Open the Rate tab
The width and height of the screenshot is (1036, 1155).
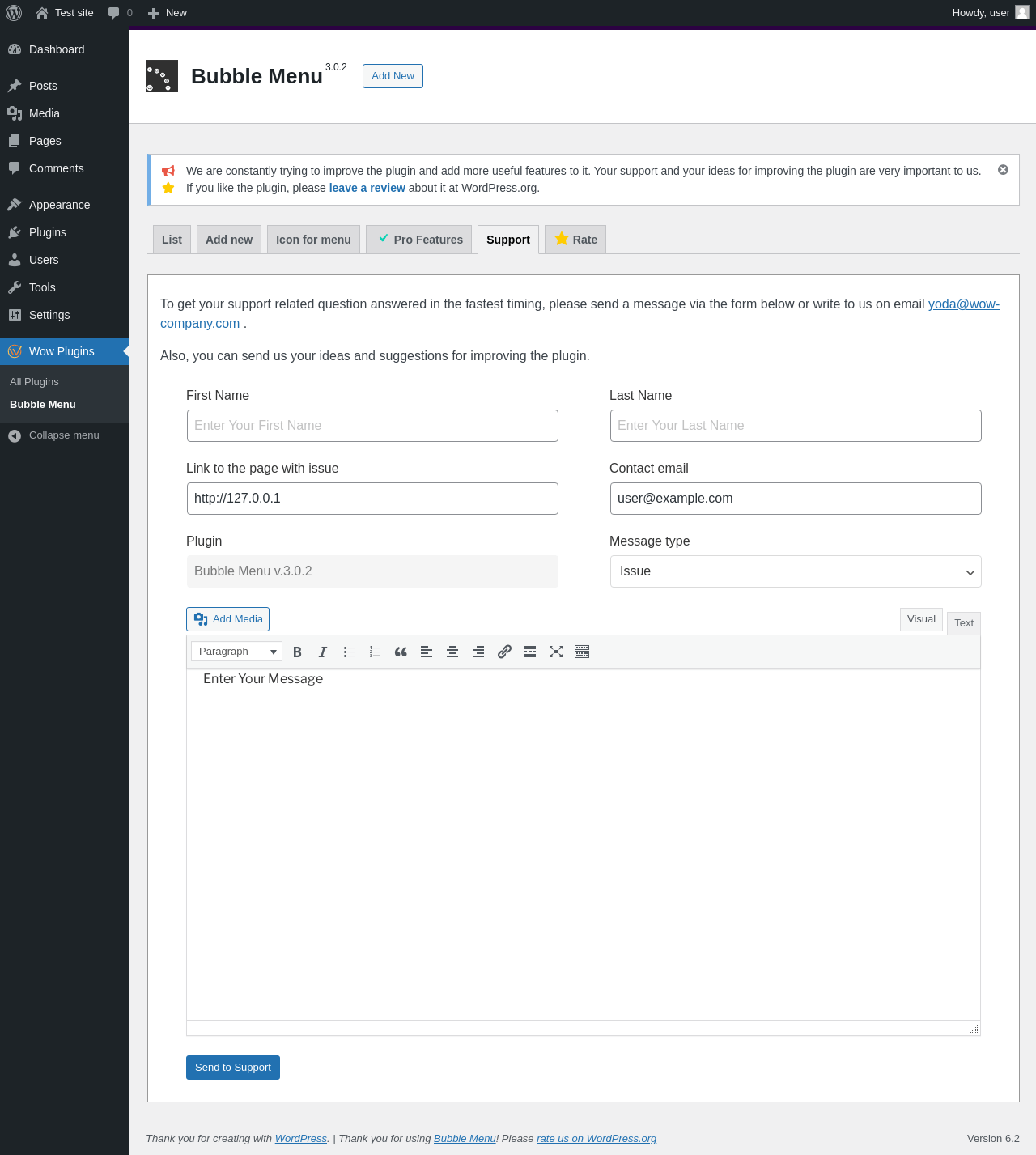tap(575, 240)
